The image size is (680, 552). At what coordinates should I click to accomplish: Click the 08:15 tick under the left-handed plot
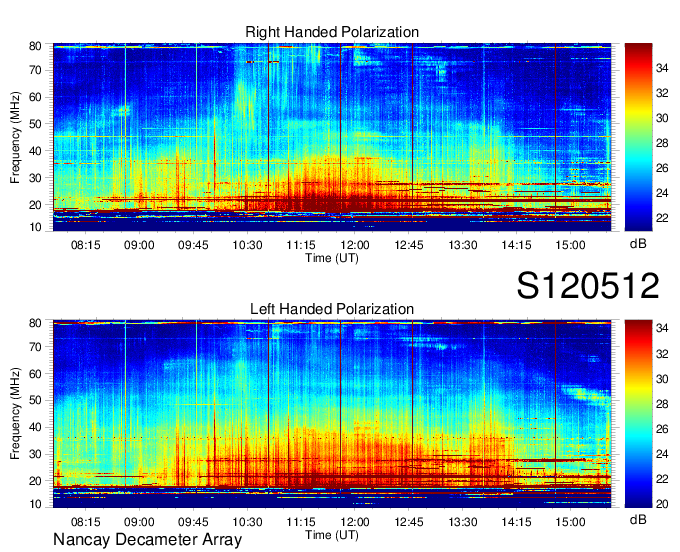85,522
